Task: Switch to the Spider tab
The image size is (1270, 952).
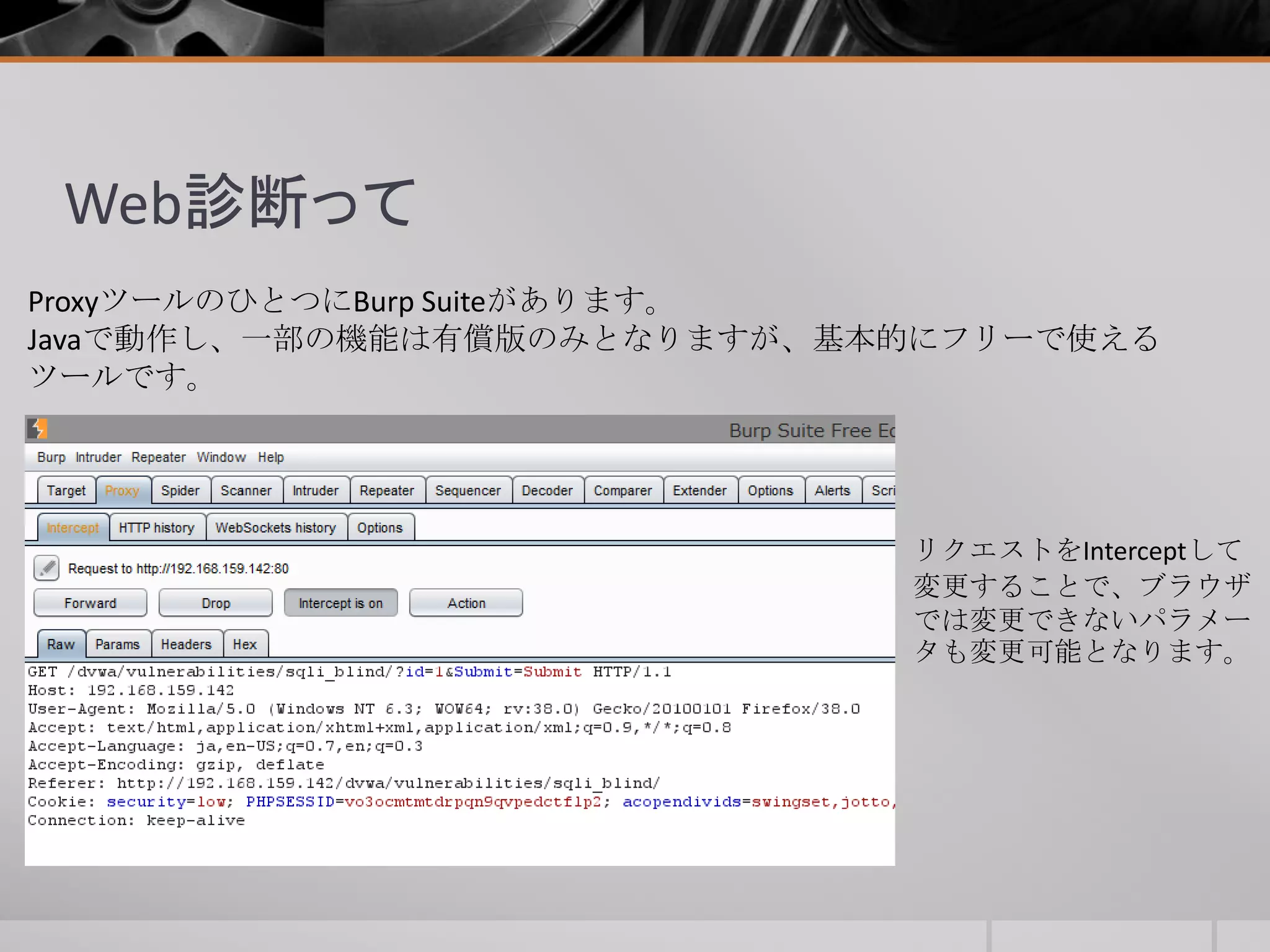Action: tap(180, 490)
